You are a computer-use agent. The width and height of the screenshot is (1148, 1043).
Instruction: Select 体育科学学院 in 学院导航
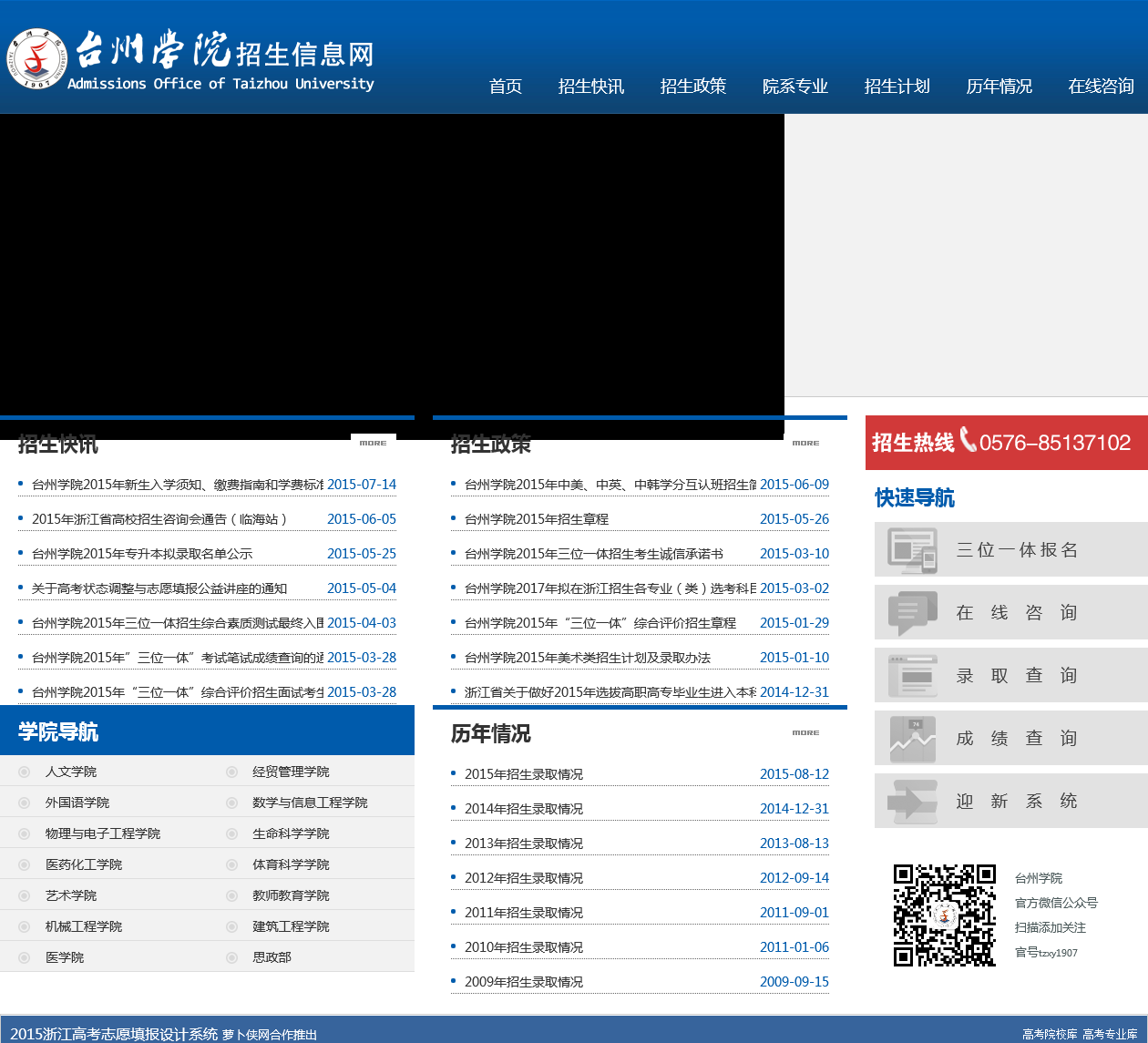pyautogui.click(x=291, y=864)
